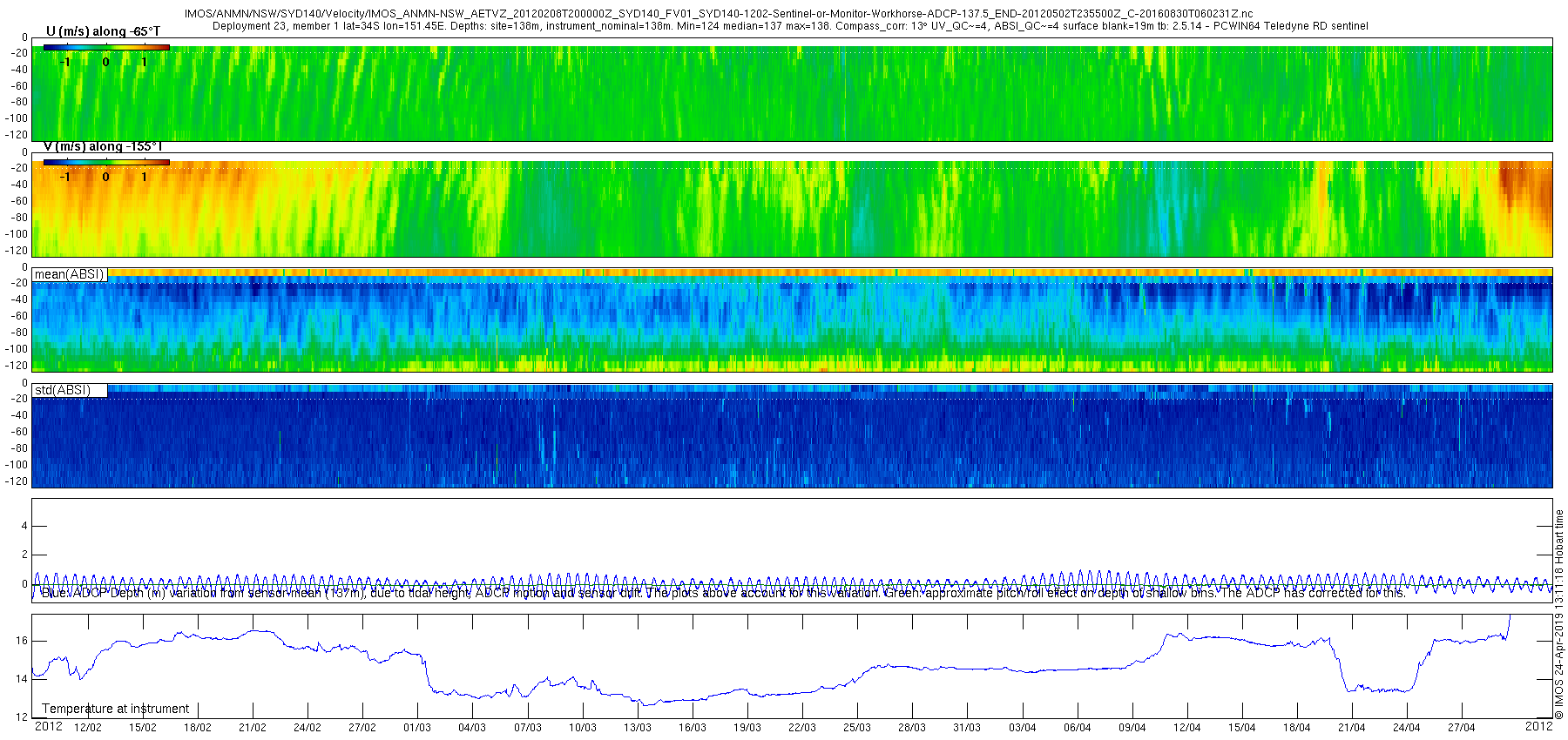Click the 04/03 date tick label

click(472, 728)
